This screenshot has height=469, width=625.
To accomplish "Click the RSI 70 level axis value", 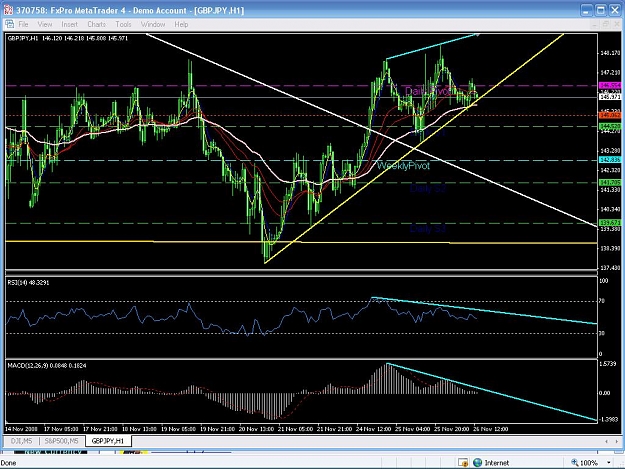I will pos(602,301).
